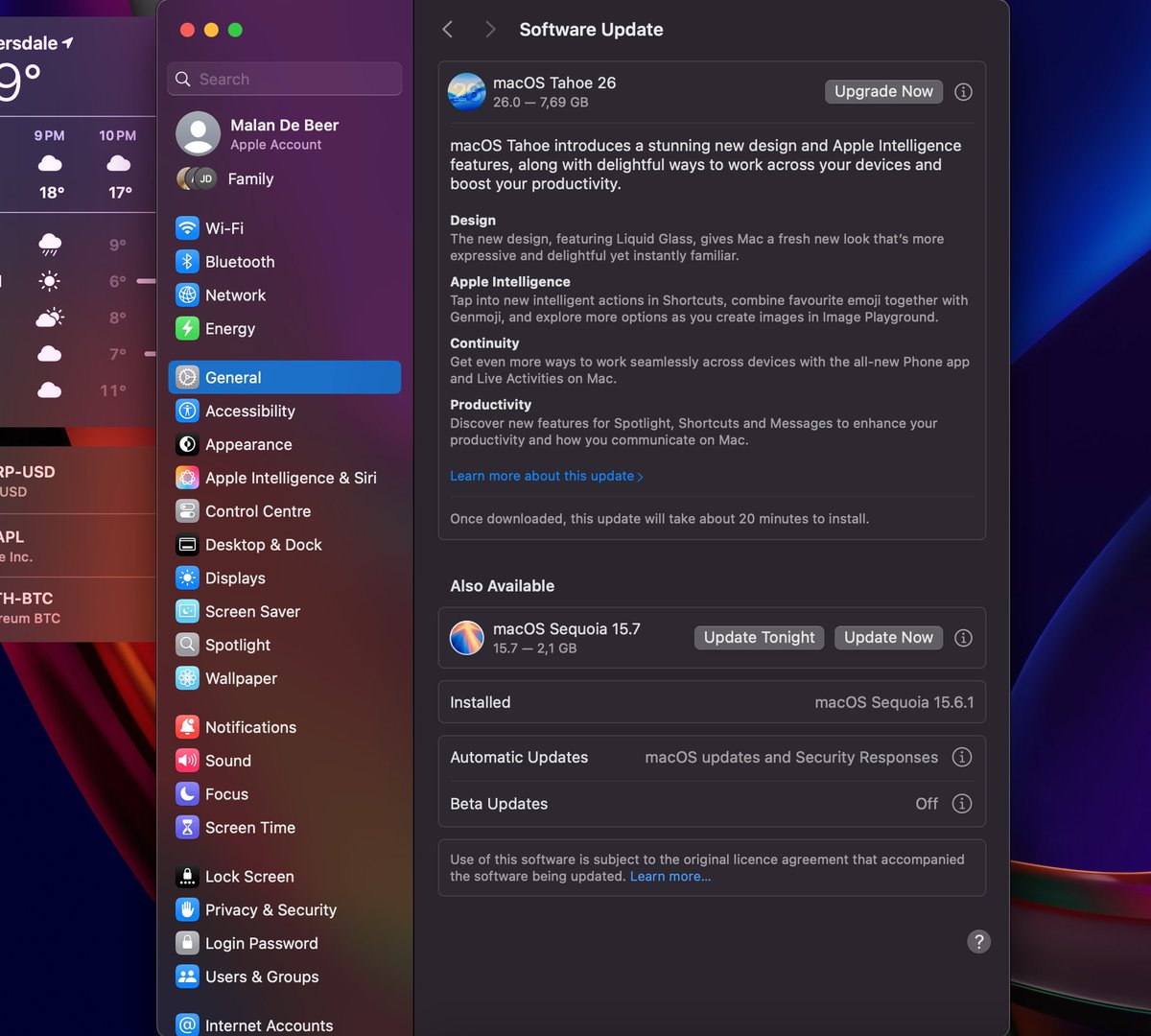Click the Focus moon icon
This screenshot has height=1036, width=1151.
[187, 794]
